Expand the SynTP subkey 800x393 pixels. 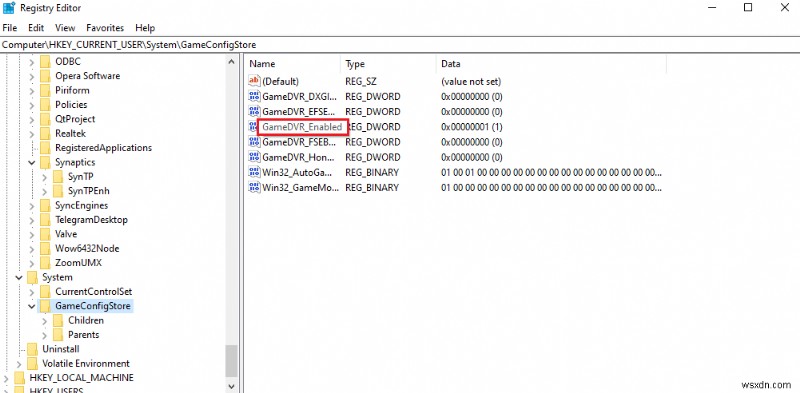[x=44, y=177]
